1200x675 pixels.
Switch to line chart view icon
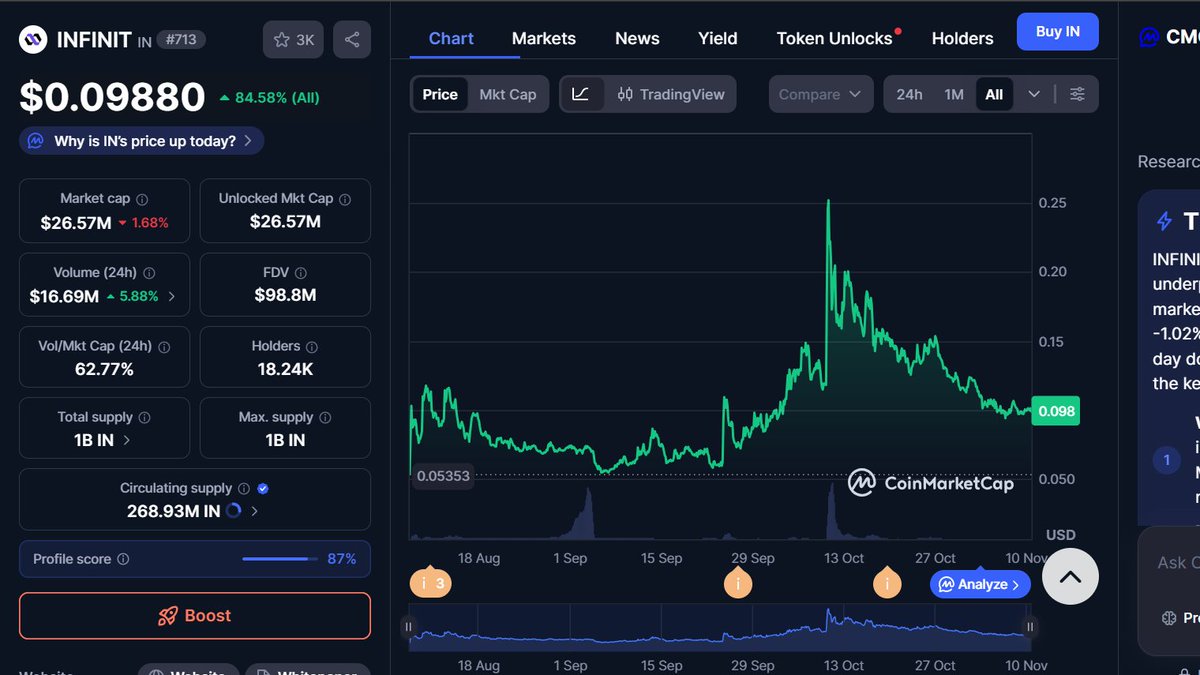point(580,94)
